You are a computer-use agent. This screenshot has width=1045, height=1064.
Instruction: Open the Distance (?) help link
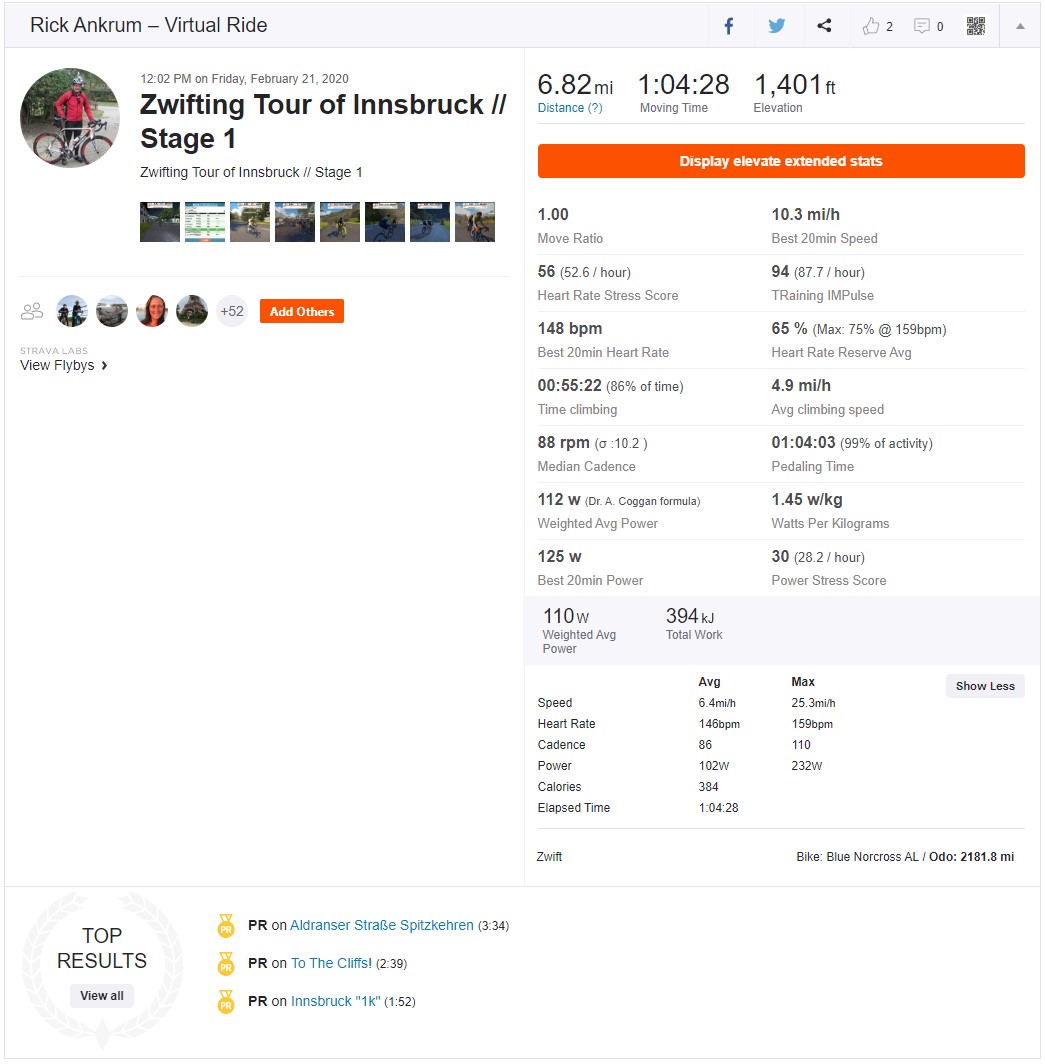coord(569,108)
